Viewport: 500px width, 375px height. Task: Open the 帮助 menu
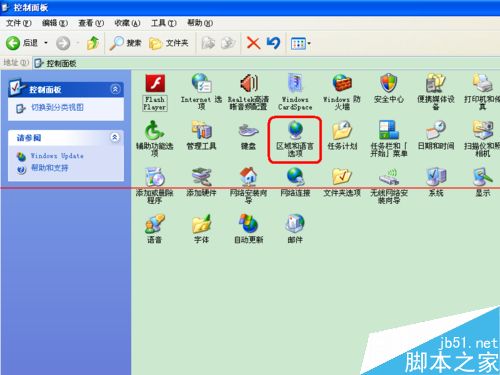[x=200, y=23]
